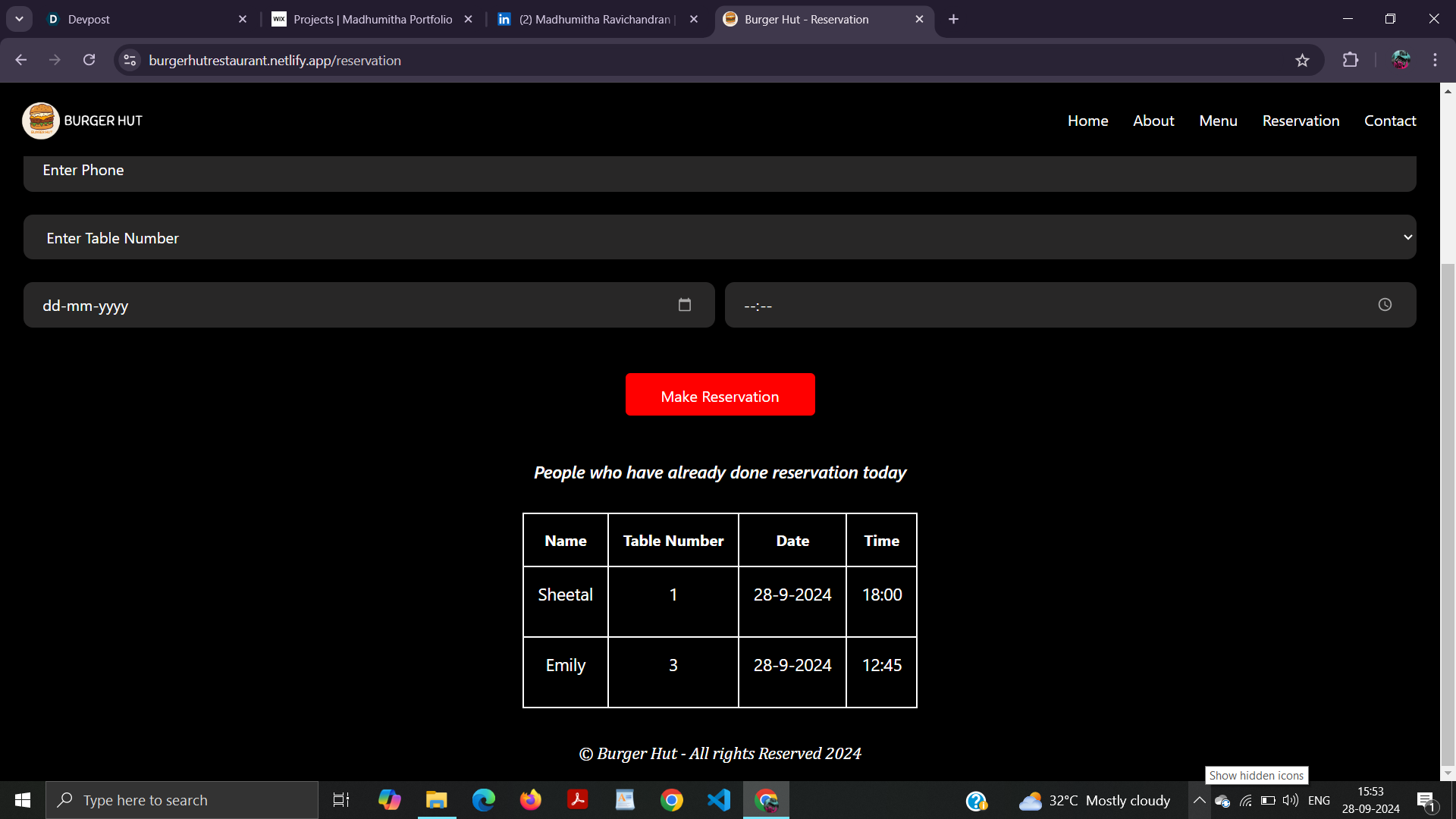The image size is (1456, 819).
Task: View site information icon in the address bar
Action: point(130,60)
